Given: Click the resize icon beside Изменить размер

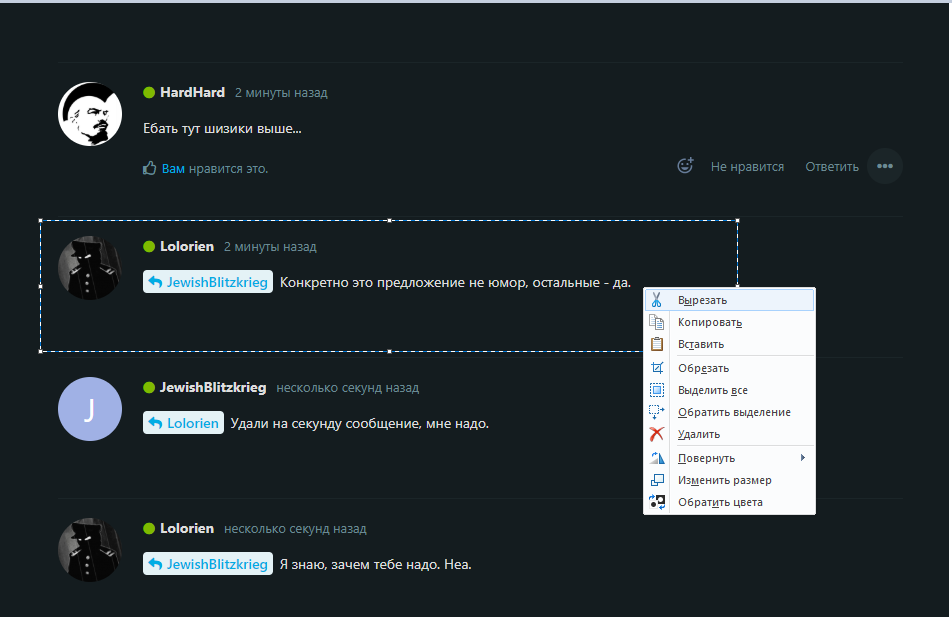Looking at the screenshot, I should click(x=656, y=480).
